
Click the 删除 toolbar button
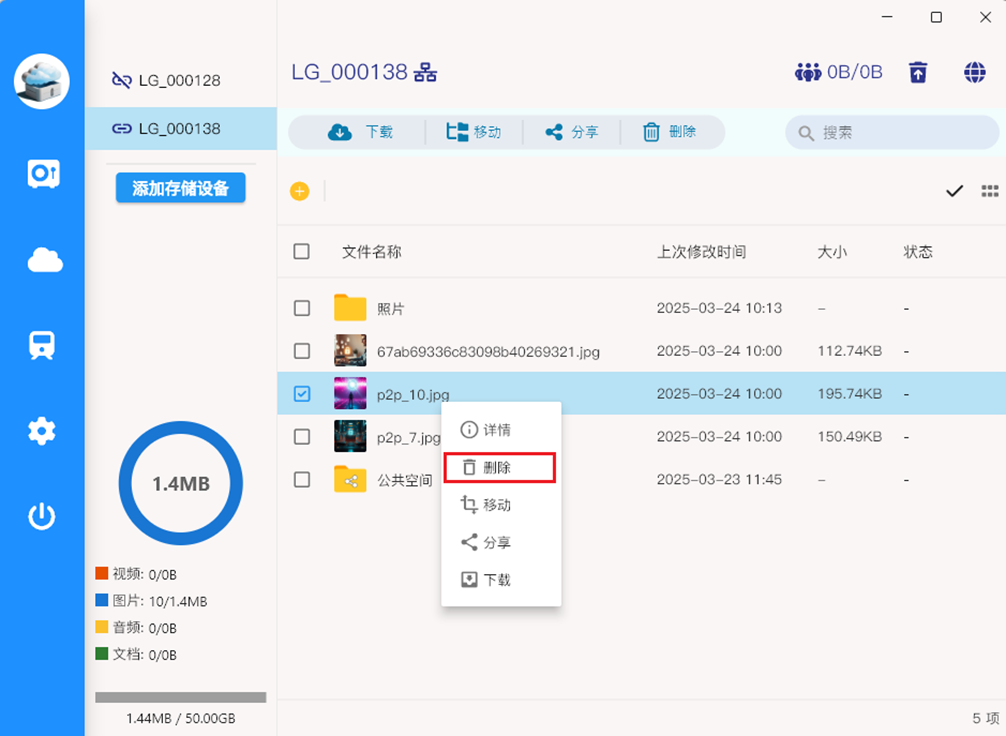click(x=669, y=132)
